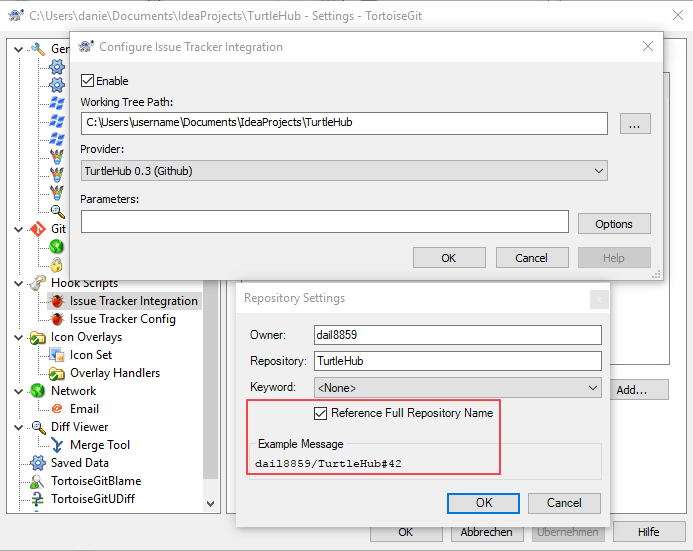This screenshot has height=551, width=693.
Task: Click the 'Working Tree Path:' label
Action: click(126, 102)
